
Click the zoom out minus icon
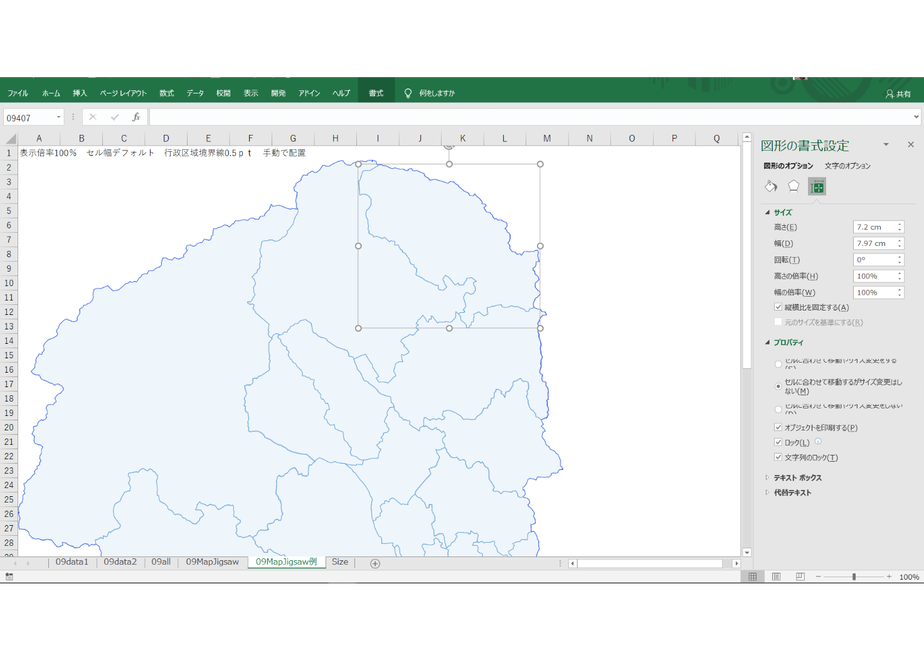819,577
